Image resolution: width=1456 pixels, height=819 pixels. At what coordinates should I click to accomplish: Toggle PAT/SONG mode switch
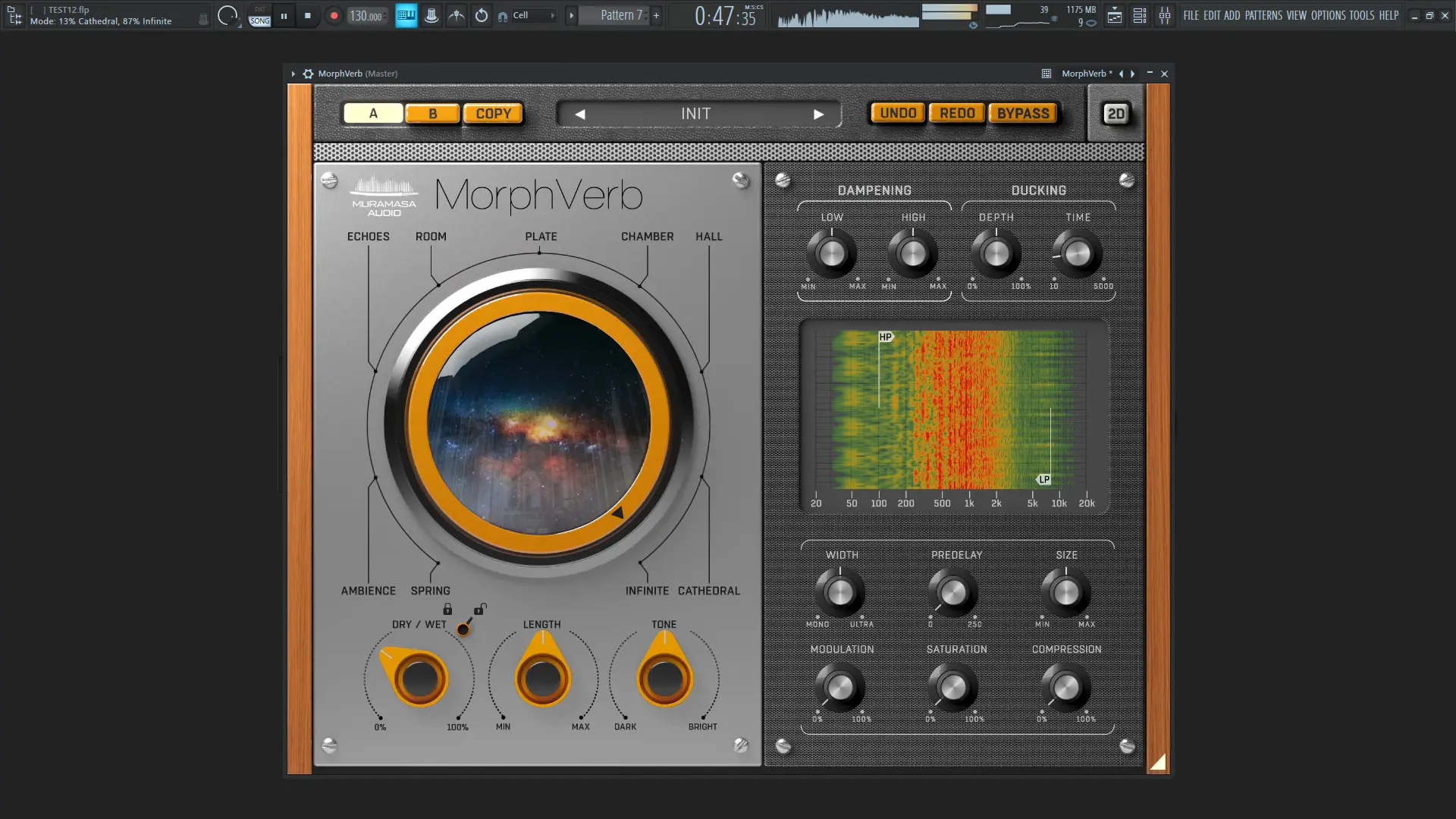(260, 15)
